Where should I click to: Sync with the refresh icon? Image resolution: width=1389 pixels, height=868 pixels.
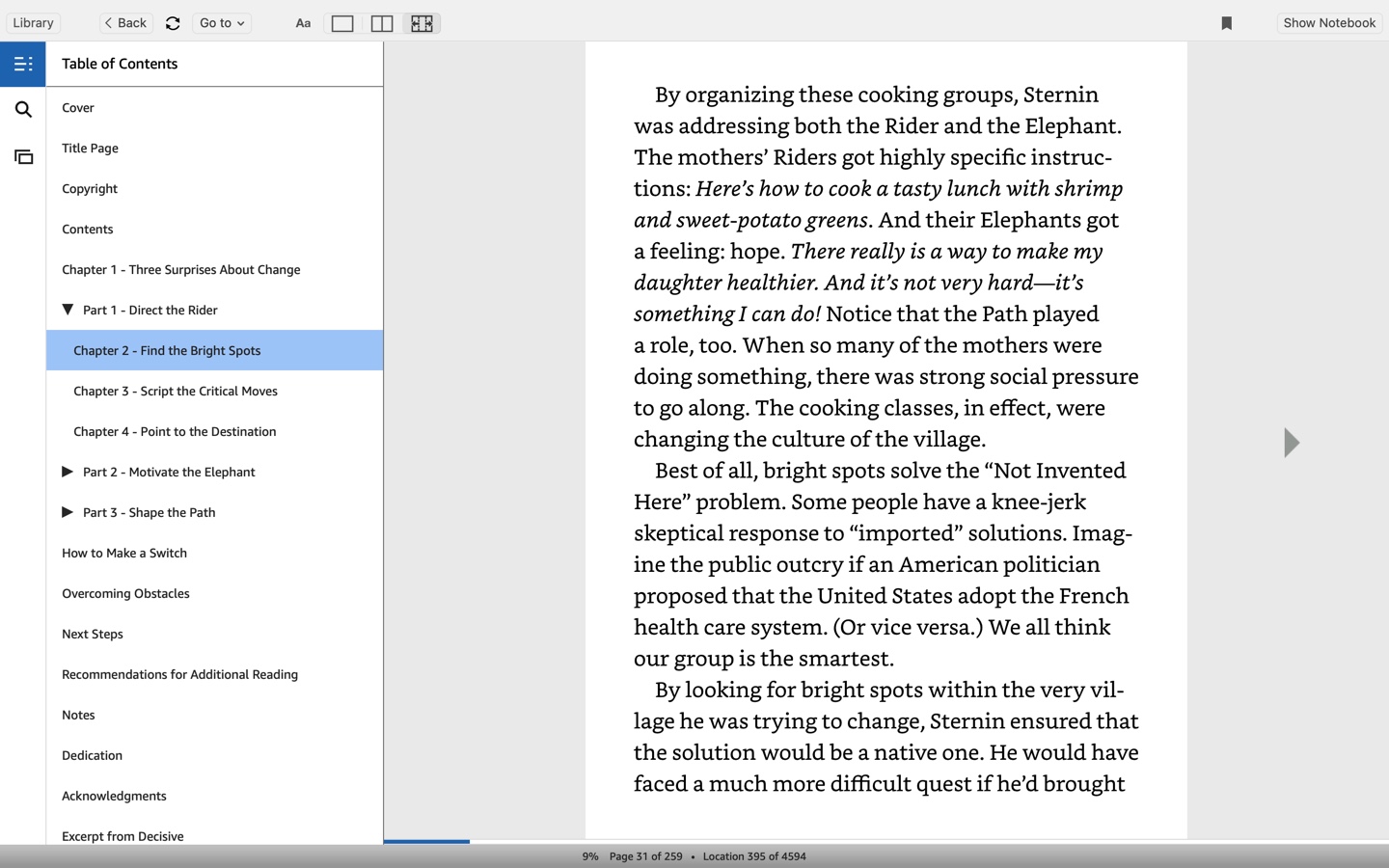[x=173, y=23]
